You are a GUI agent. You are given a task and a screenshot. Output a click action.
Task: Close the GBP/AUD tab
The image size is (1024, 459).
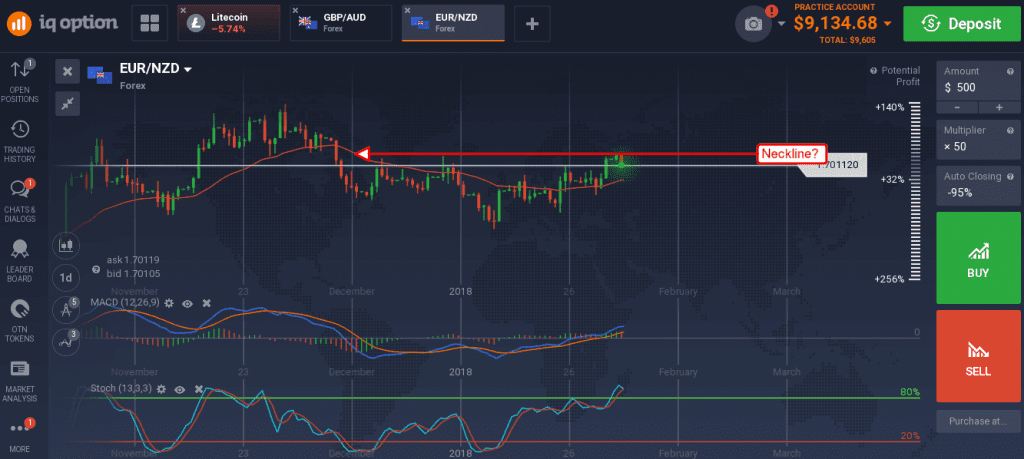click(x=296, y=10)
